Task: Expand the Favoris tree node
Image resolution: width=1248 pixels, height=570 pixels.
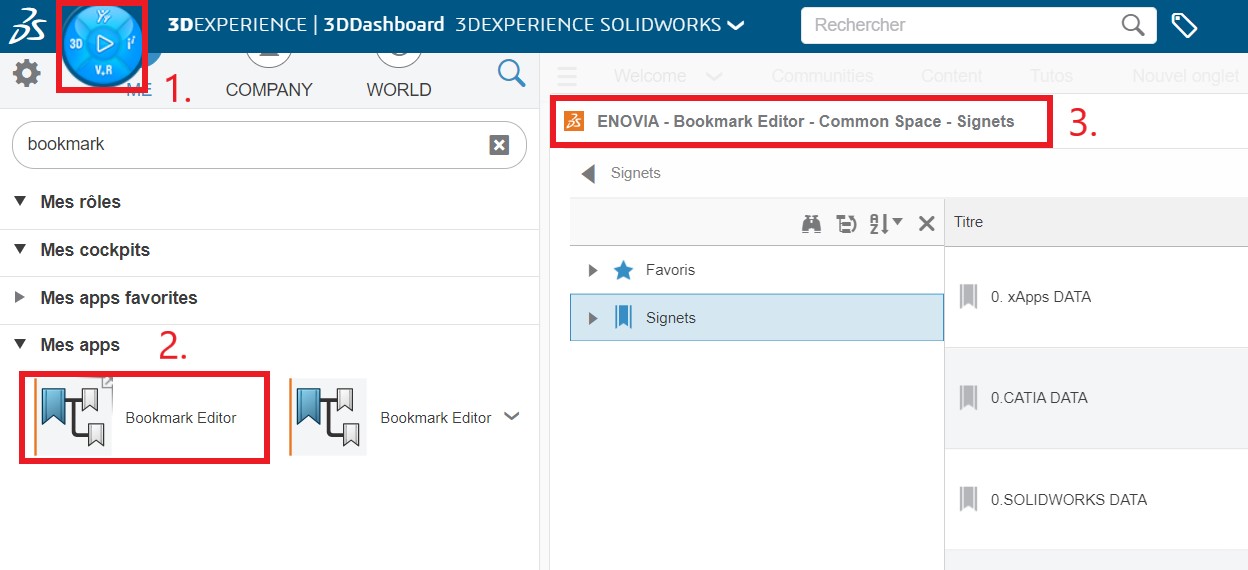Action: [x=593, y=270]
